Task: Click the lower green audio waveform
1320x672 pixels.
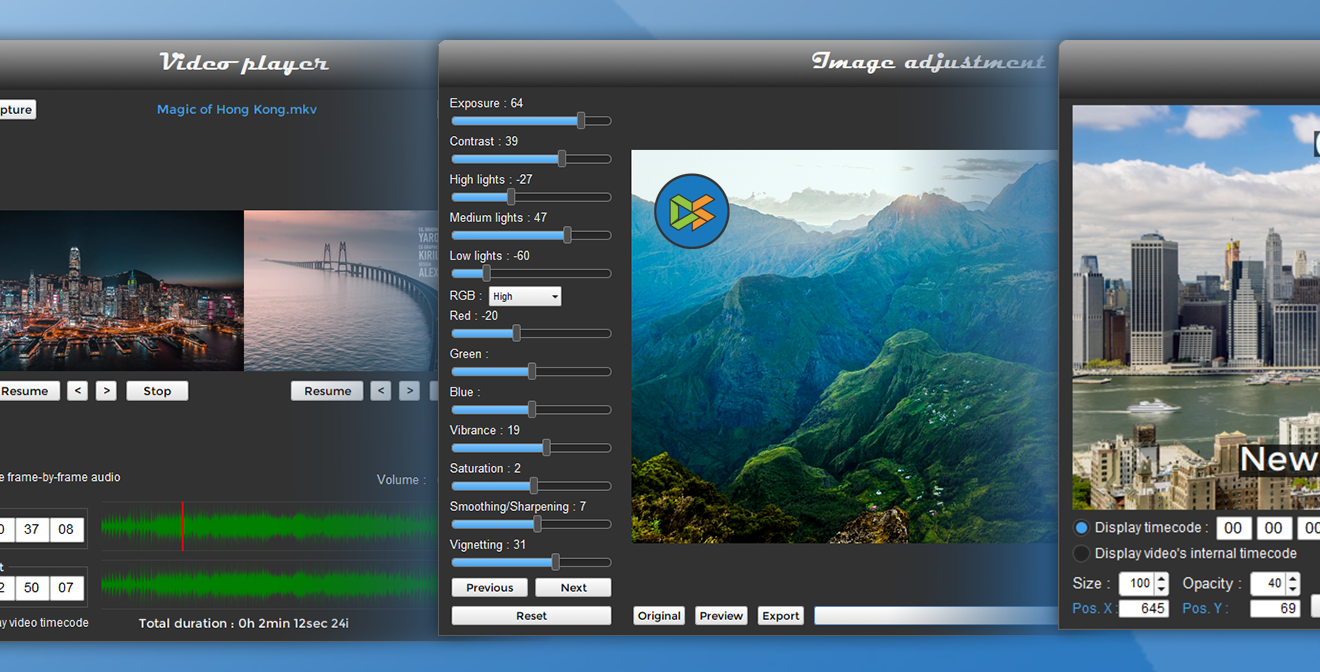Action: 269,584
